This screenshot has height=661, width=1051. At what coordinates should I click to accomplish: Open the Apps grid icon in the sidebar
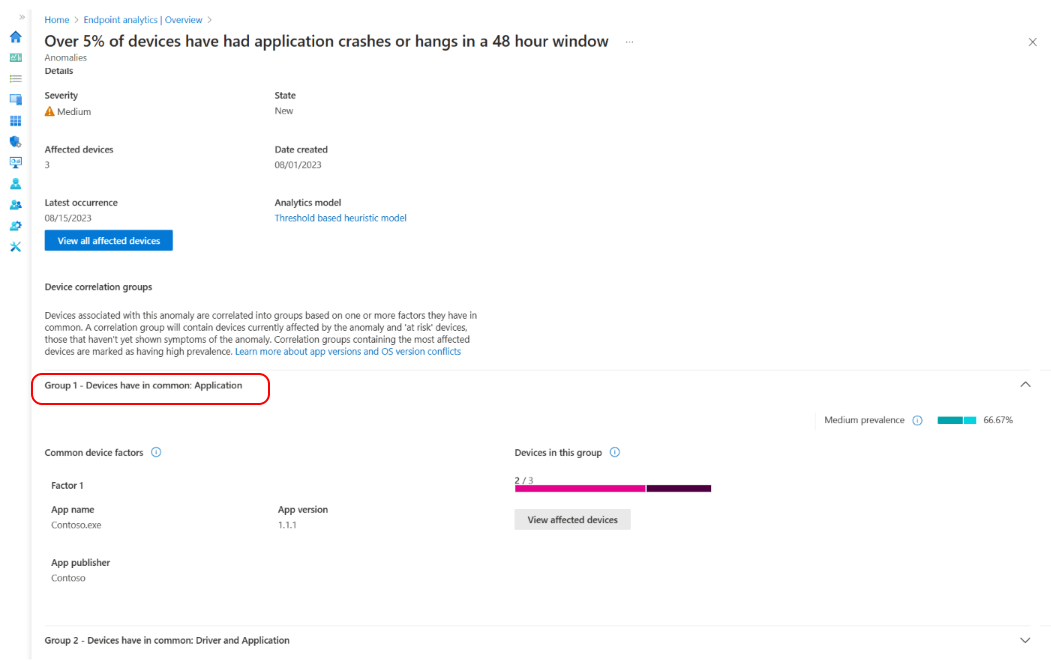tap(15, 121)
